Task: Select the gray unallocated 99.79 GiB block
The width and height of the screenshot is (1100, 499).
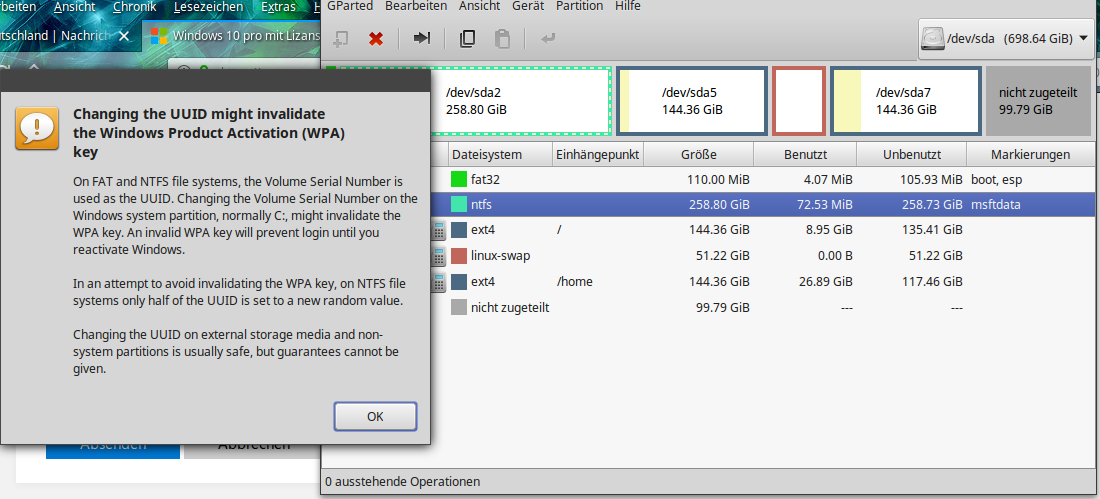Action: tap(1038, 101)
